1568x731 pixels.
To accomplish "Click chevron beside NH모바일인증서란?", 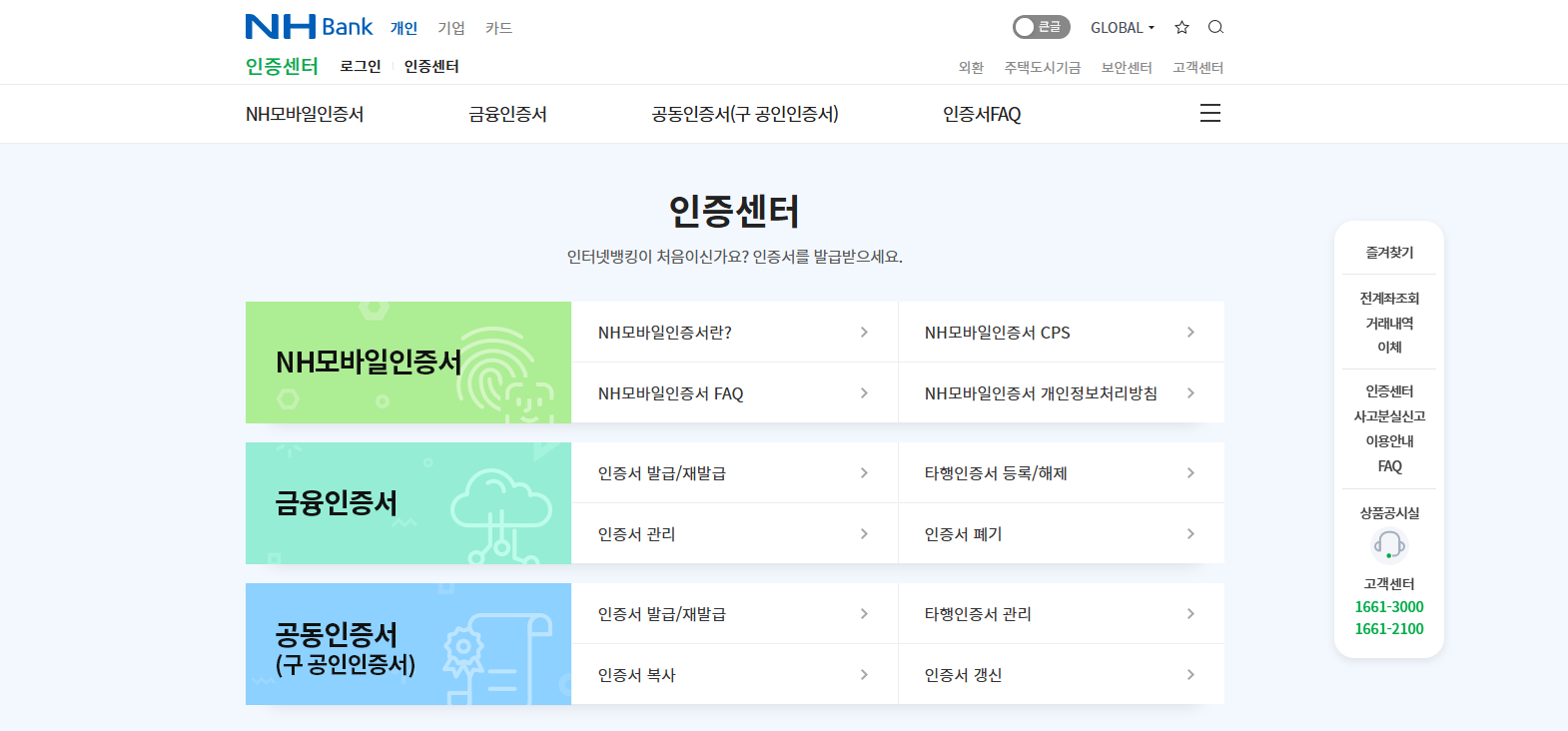I will pos(864,333).
